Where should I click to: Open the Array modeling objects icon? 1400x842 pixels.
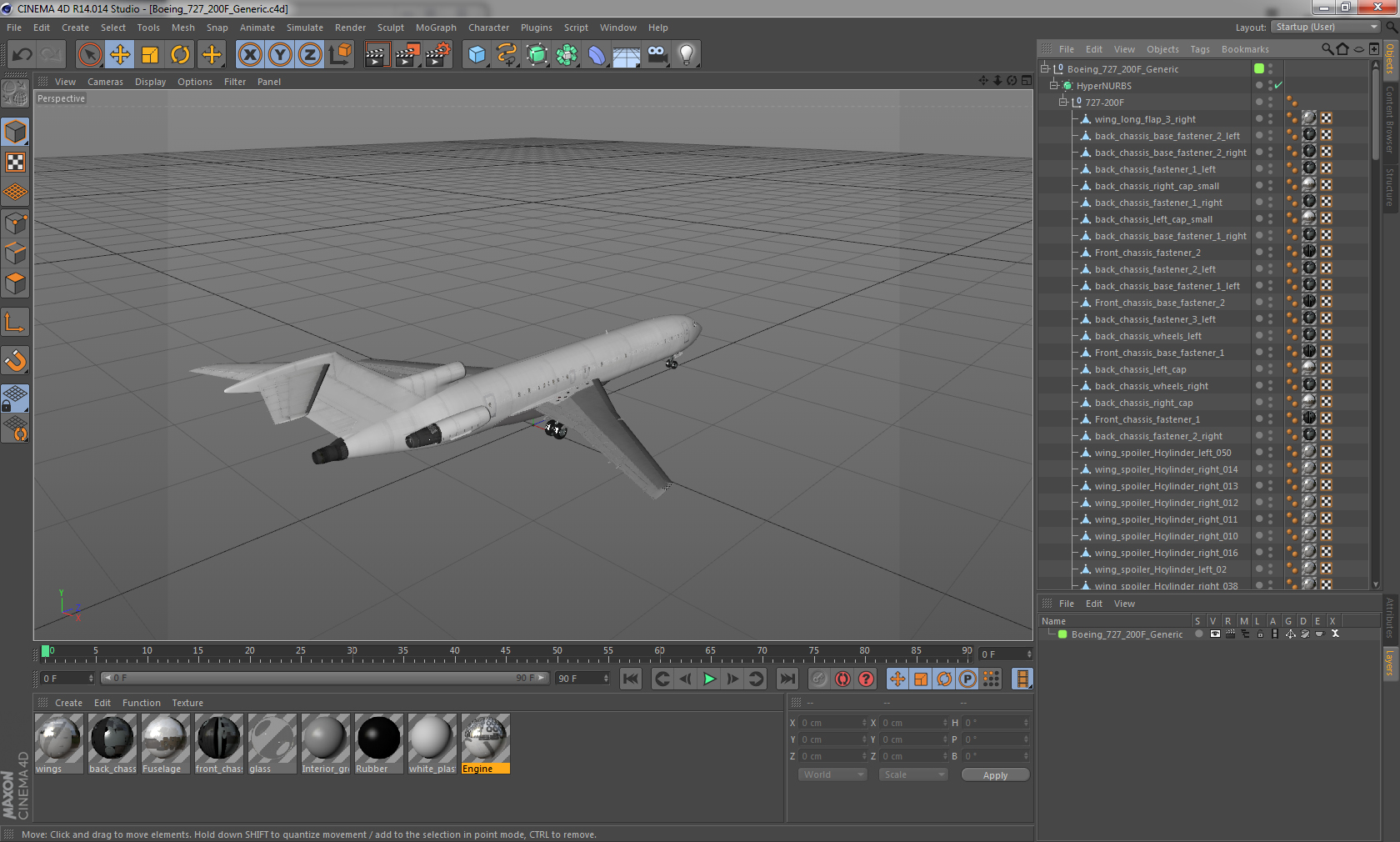567,55
